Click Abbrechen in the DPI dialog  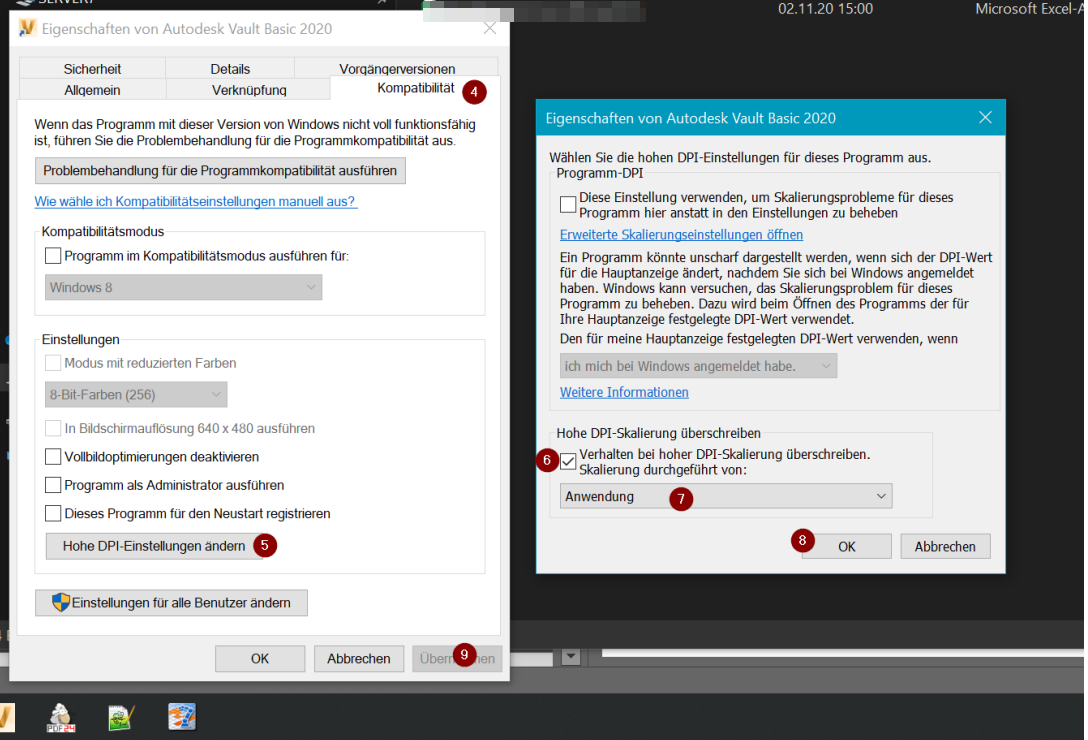click(945, 546)
